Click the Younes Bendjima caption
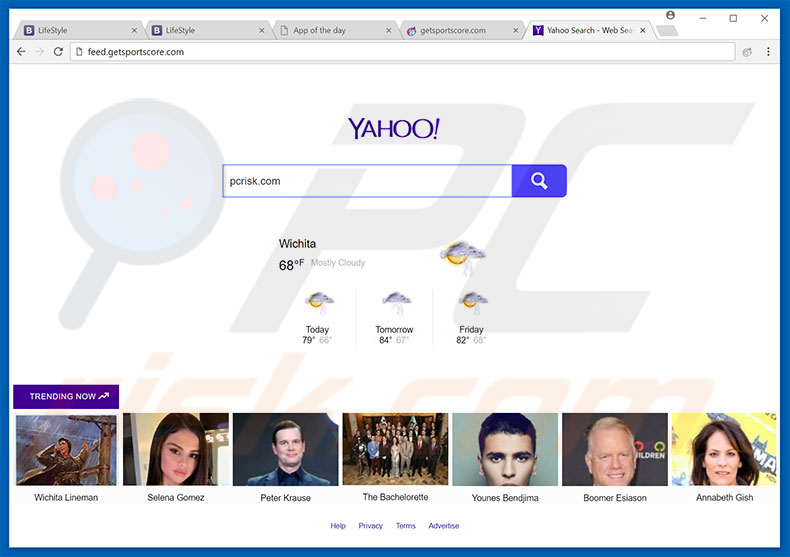The height and width of the screenshot is (557, 790). pos(505,498)
